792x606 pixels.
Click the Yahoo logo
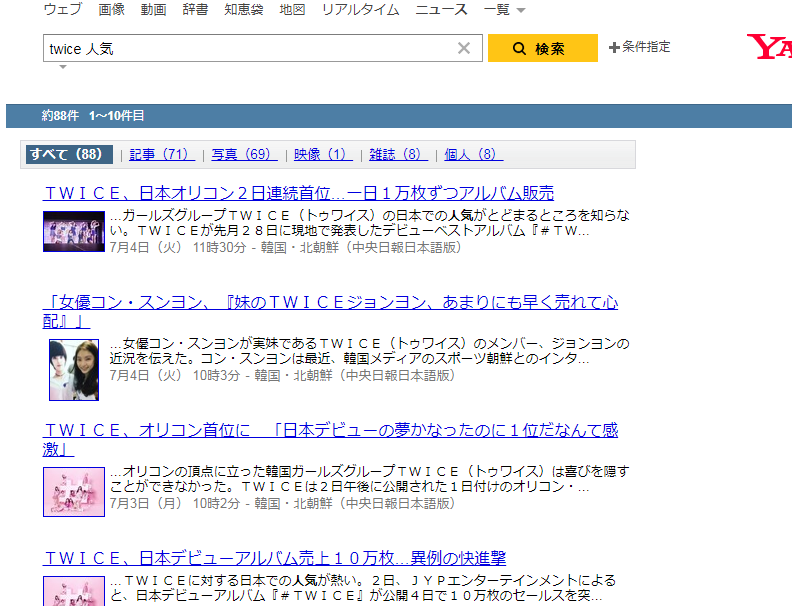(x=770, y=46)
